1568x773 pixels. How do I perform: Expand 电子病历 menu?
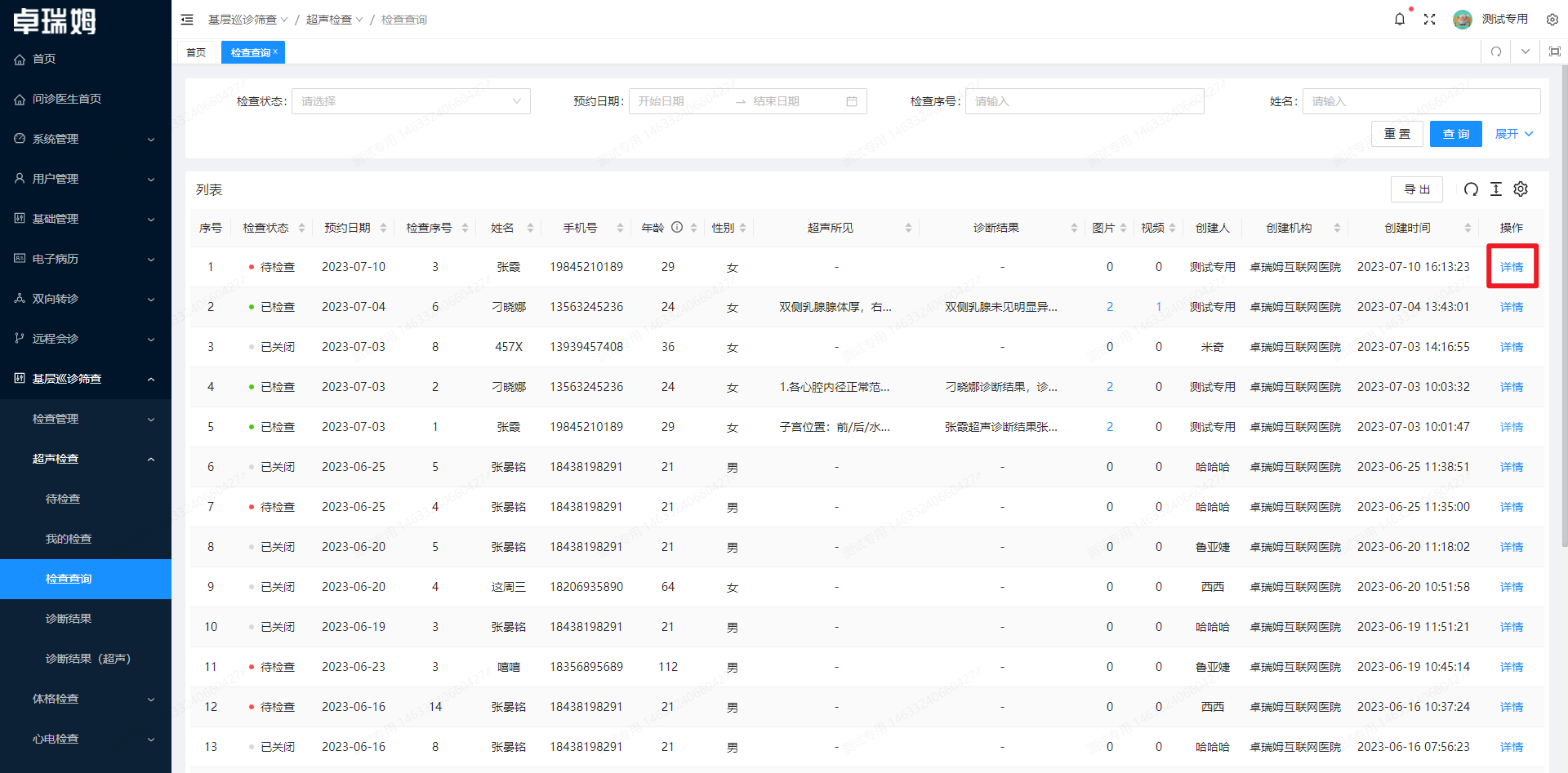(86, 259)
